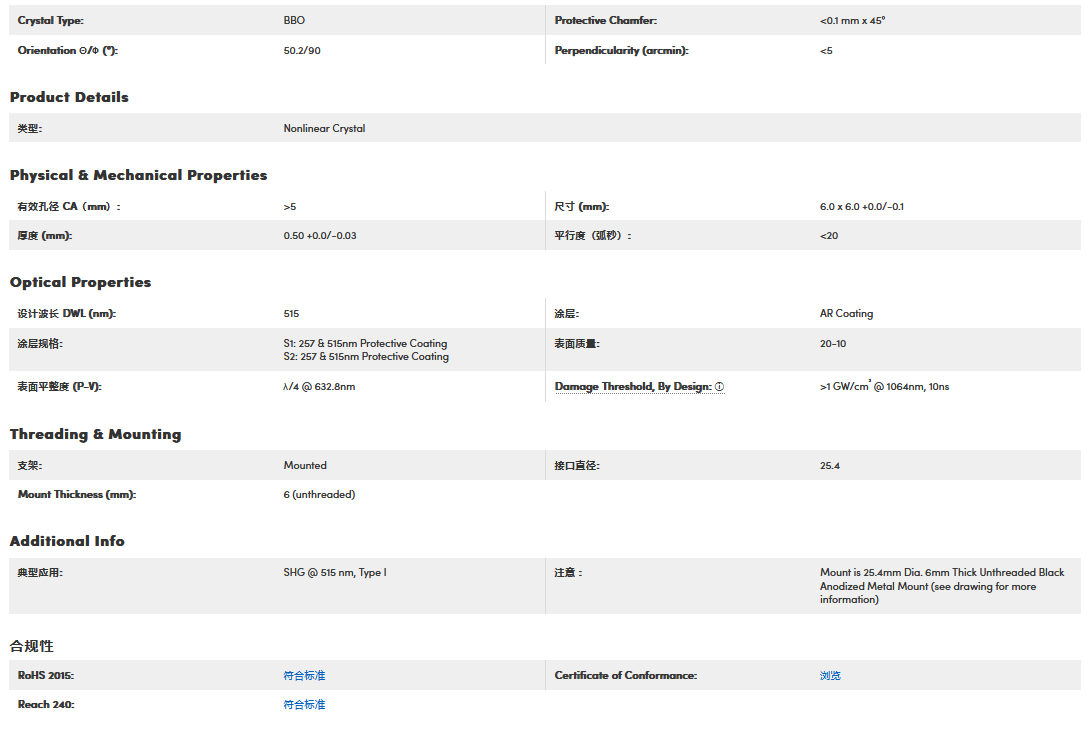1089x734 pixels.
Task: Click the AR Coating value
Action: [x=846, y=314]
